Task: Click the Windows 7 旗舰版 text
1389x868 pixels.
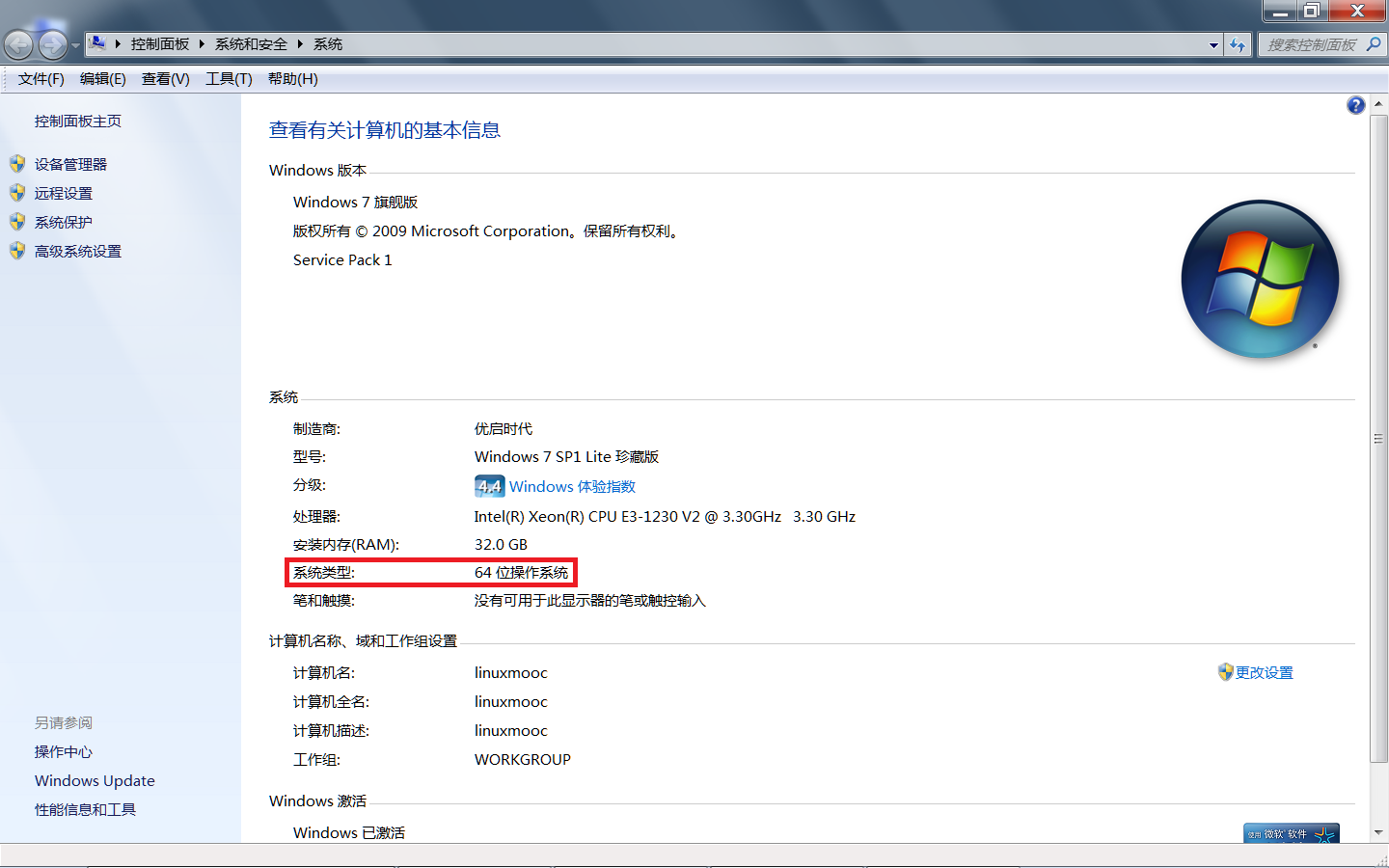Action: (355, 203)
